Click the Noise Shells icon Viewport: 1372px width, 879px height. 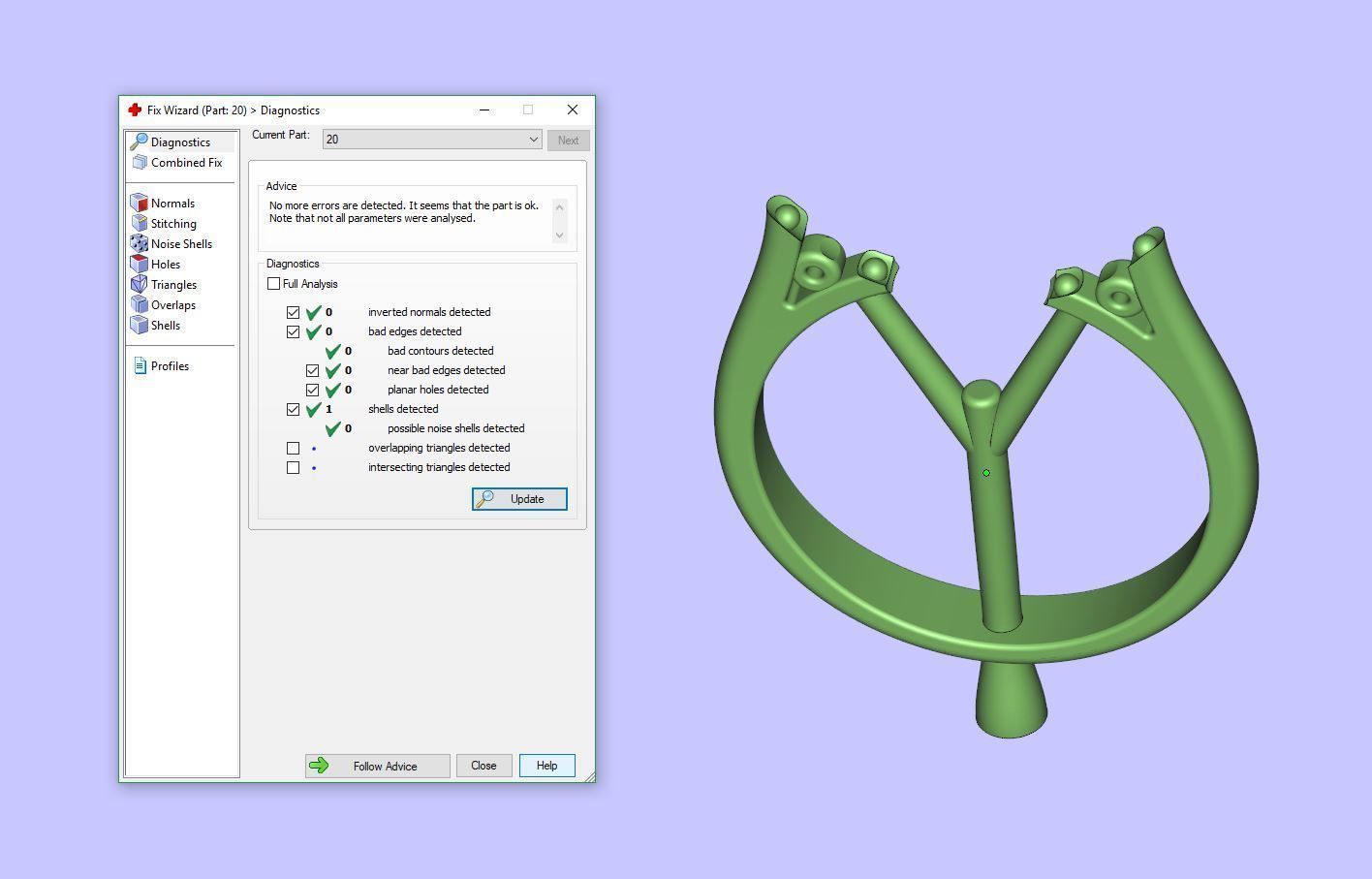(140, 244)
